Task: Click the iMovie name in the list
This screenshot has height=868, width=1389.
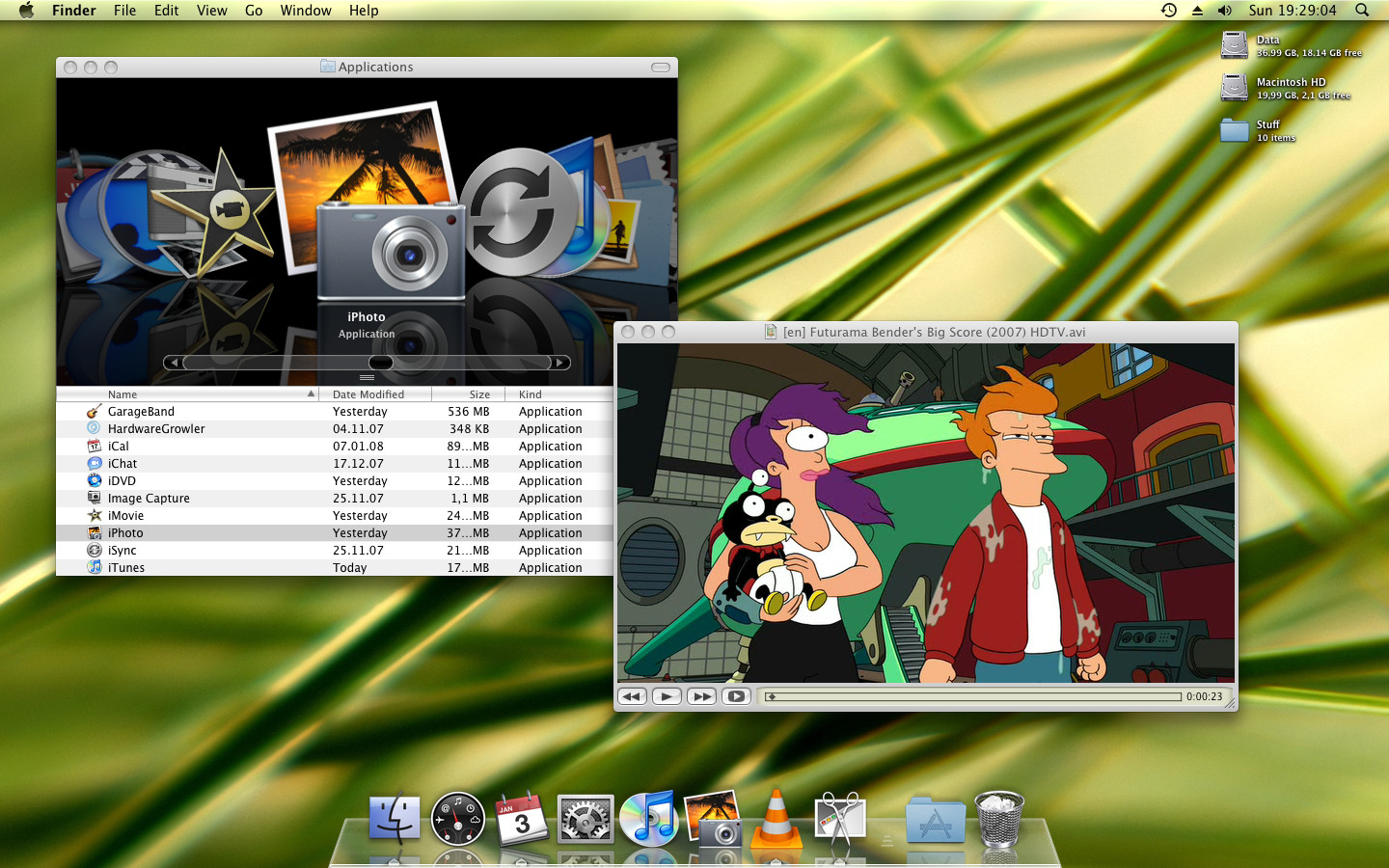Action: coord(125,516)
